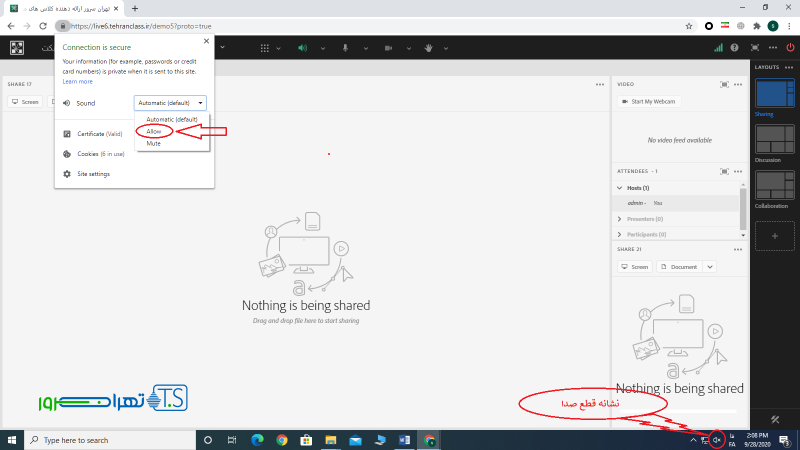Open the dropdown arrow next to Document
The image size is (800, 450).
(710, 267)
